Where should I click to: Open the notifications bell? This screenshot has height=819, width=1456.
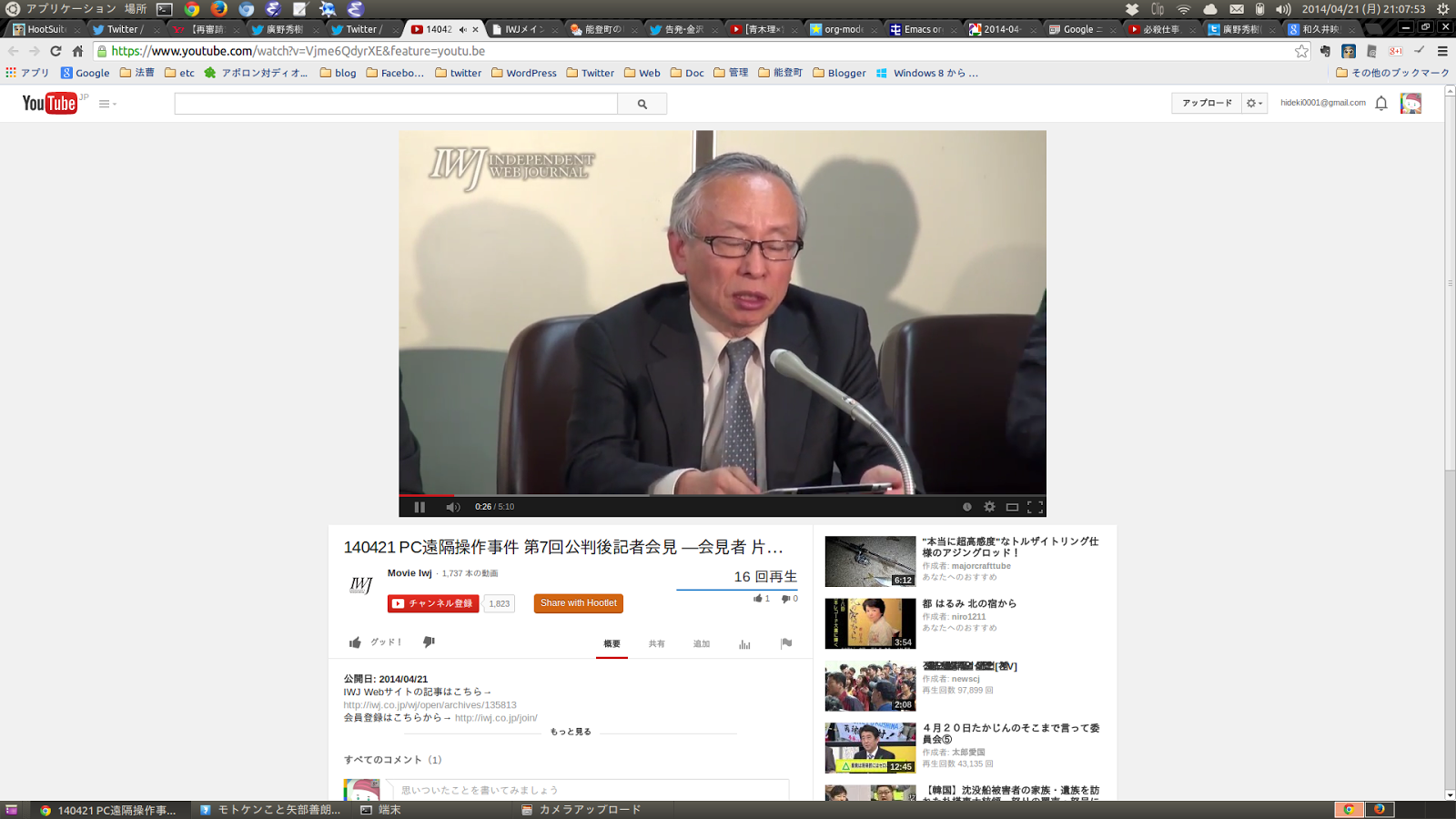coord(1381,103)
